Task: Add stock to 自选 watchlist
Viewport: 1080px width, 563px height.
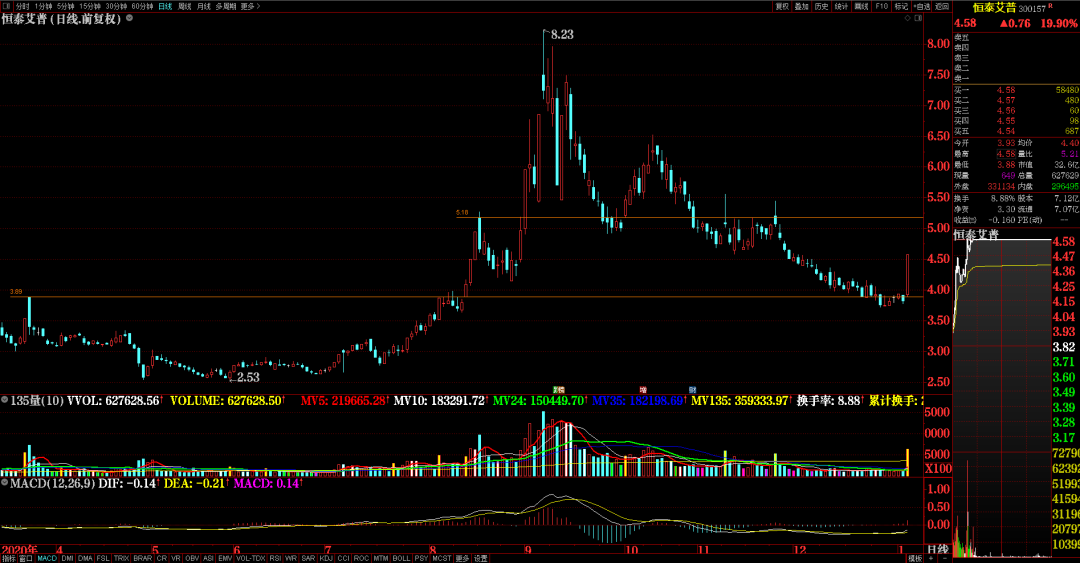Action: pos(921,6)
